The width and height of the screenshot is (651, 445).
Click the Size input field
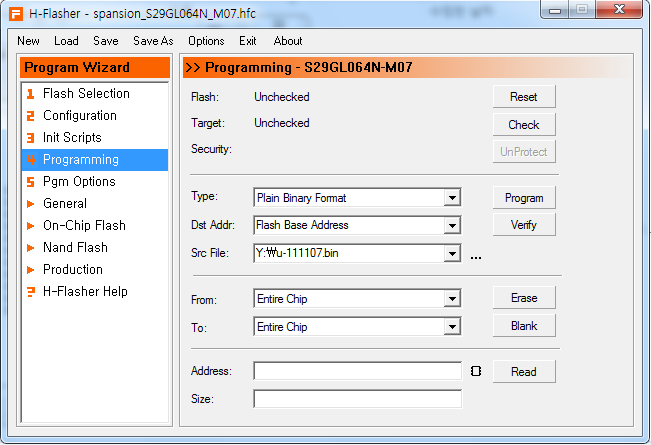pyautogui.click(x=357, y=399)
